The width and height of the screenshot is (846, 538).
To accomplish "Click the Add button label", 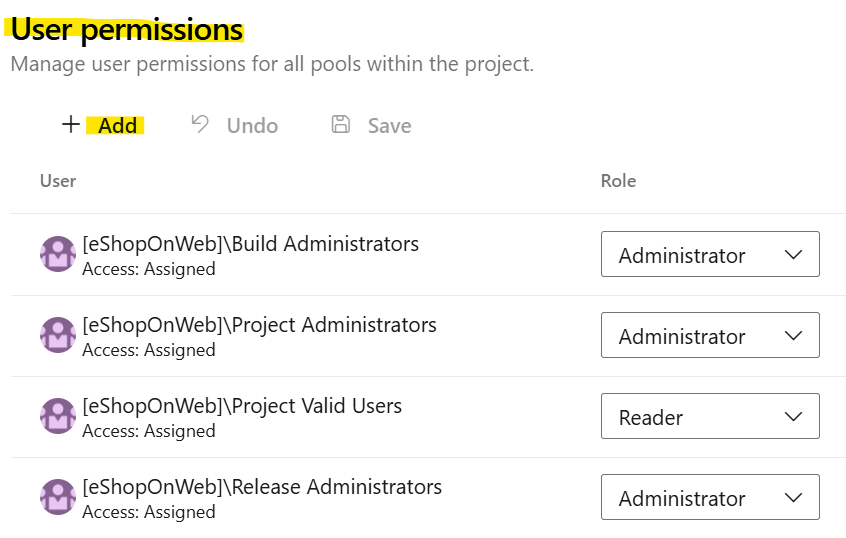I will pos(118,126).
